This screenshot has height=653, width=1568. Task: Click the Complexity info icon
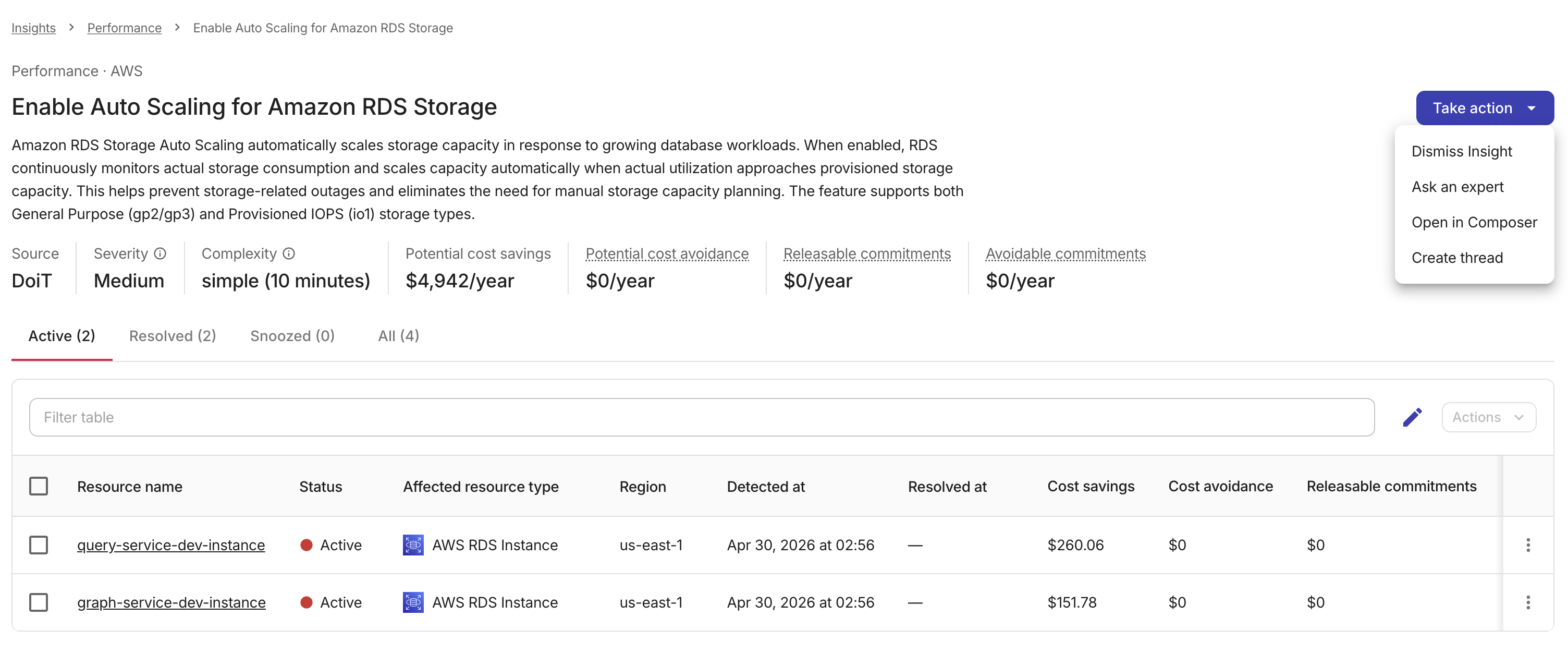pos(289,253)
